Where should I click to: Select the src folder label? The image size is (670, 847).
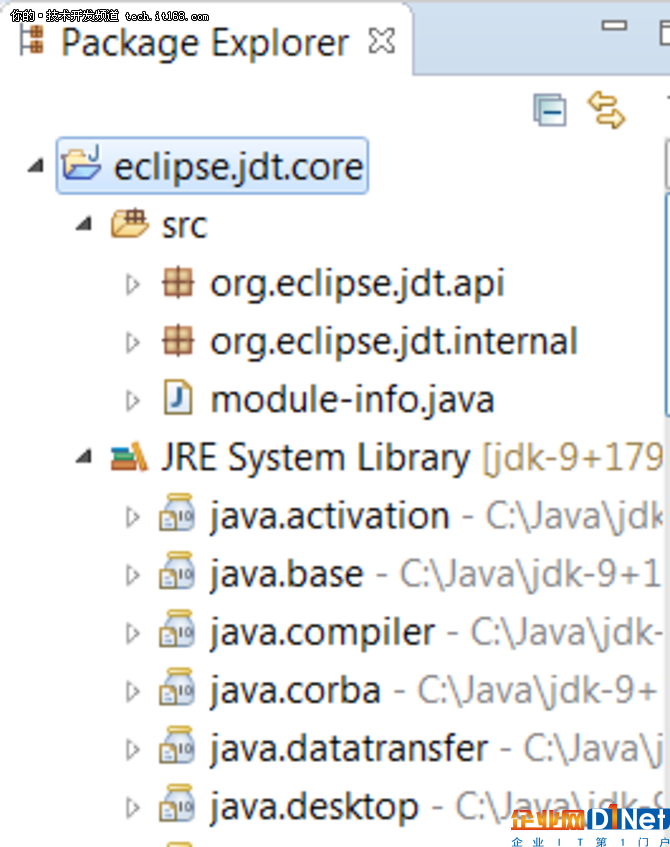184,226
